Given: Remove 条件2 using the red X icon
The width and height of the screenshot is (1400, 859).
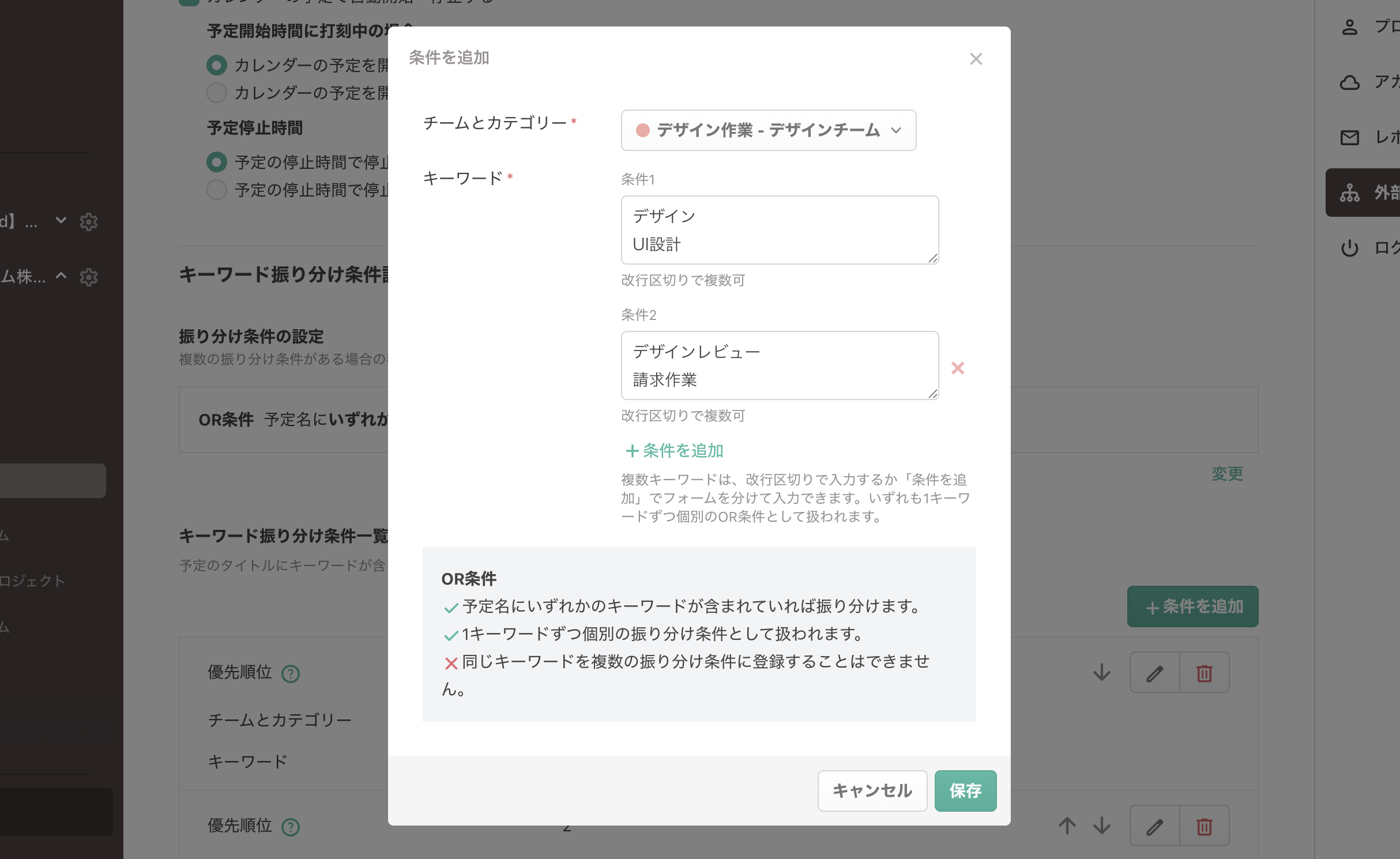Looking at the screenshot, I should click(x=958, y=368).
